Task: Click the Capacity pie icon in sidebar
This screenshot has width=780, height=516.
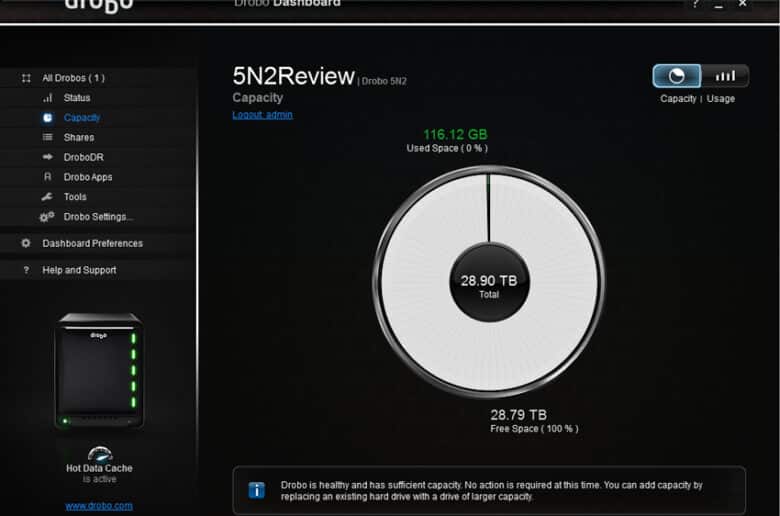Action: click(47, 118)
